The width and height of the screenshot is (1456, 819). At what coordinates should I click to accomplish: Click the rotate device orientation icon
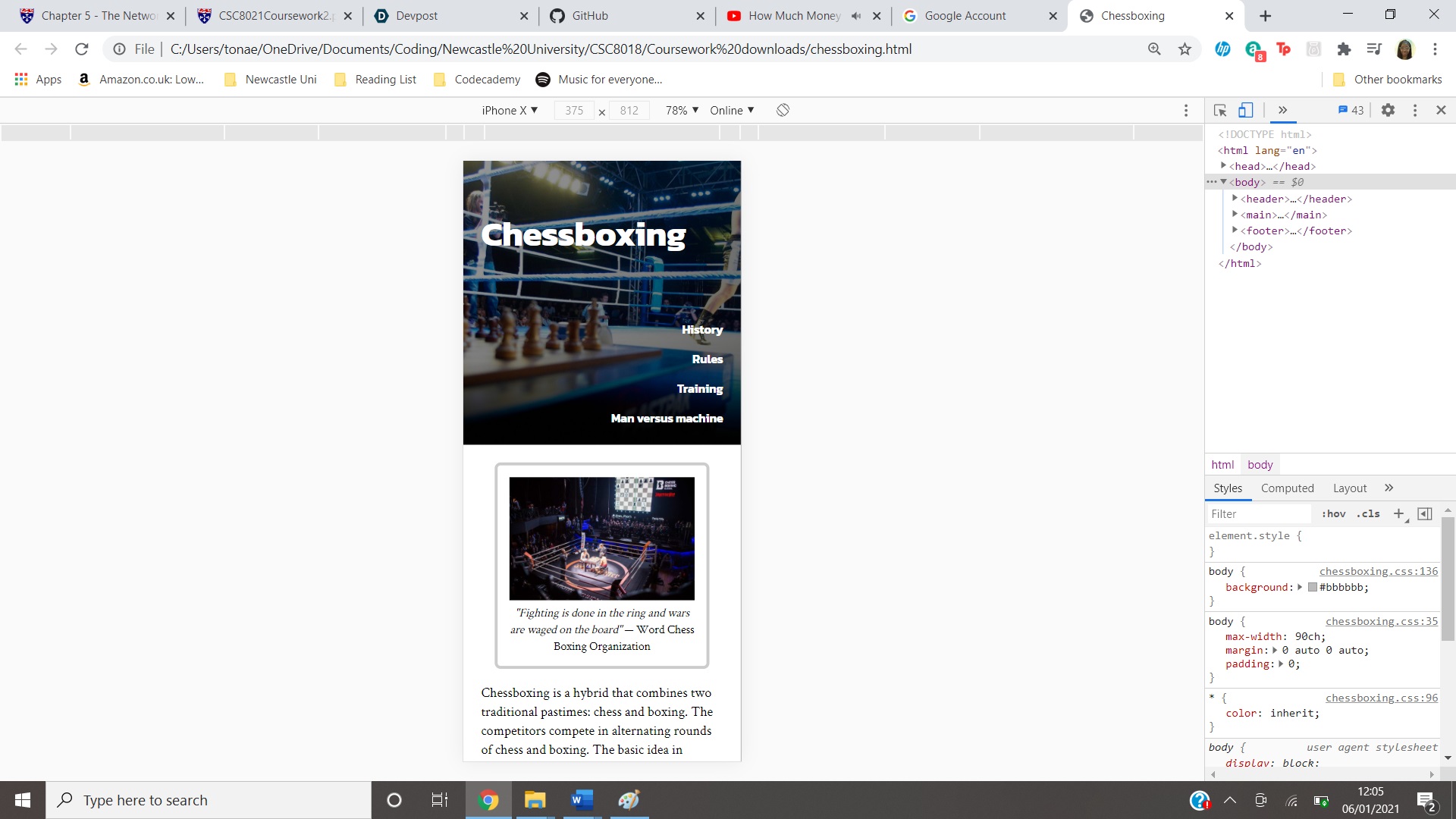tap(783, 110)
